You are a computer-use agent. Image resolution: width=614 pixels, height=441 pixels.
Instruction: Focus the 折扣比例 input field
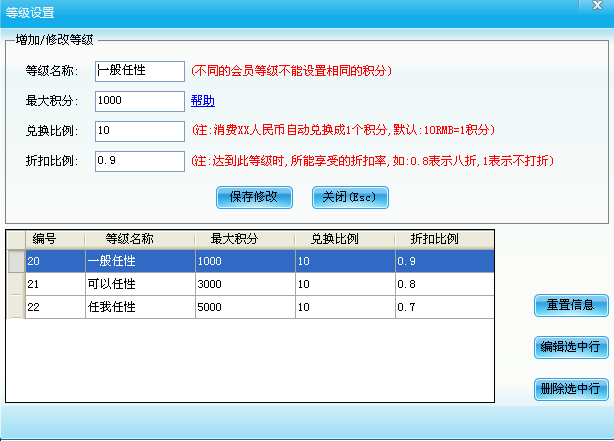coord(140,161)
